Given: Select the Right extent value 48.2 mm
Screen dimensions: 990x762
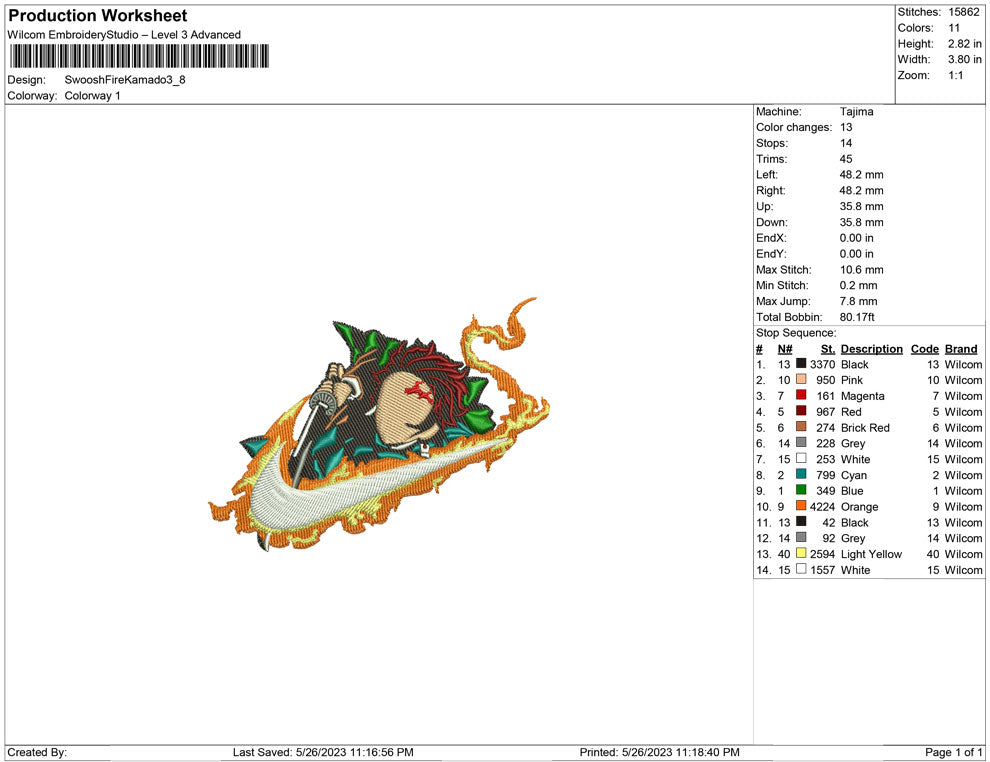Looking at the screenshot, I should 862,190.
